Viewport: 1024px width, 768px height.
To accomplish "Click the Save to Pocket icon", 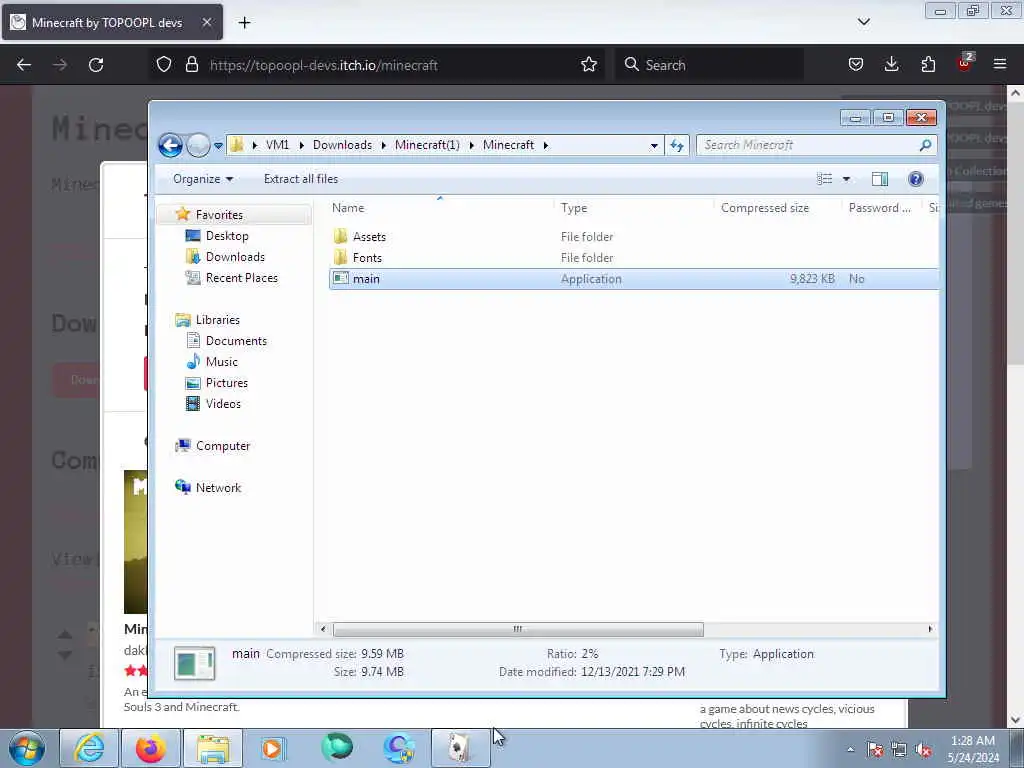I will (x=856, y=65).
